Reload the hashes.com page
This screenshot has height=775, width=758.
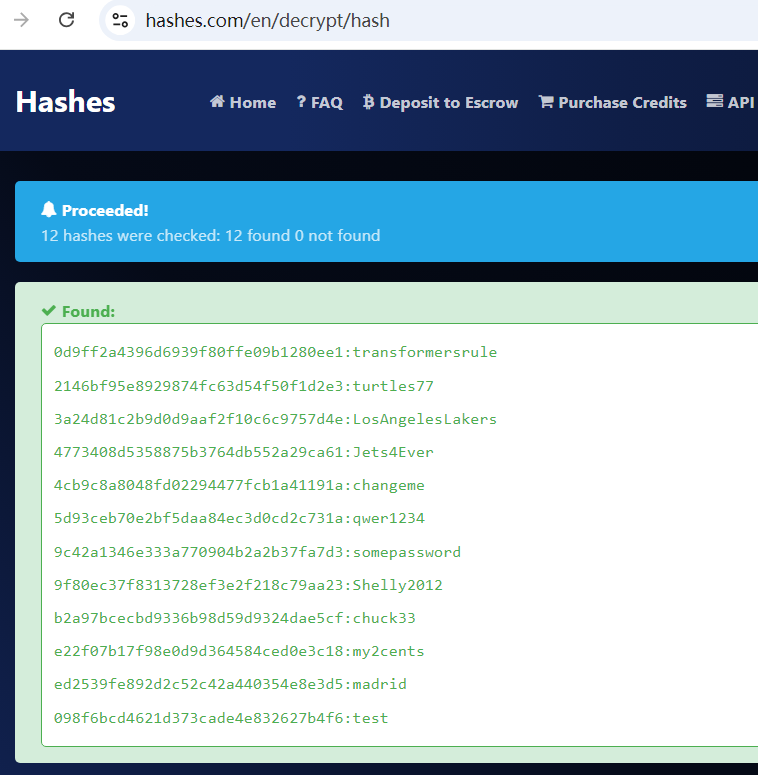coord(67,20)
